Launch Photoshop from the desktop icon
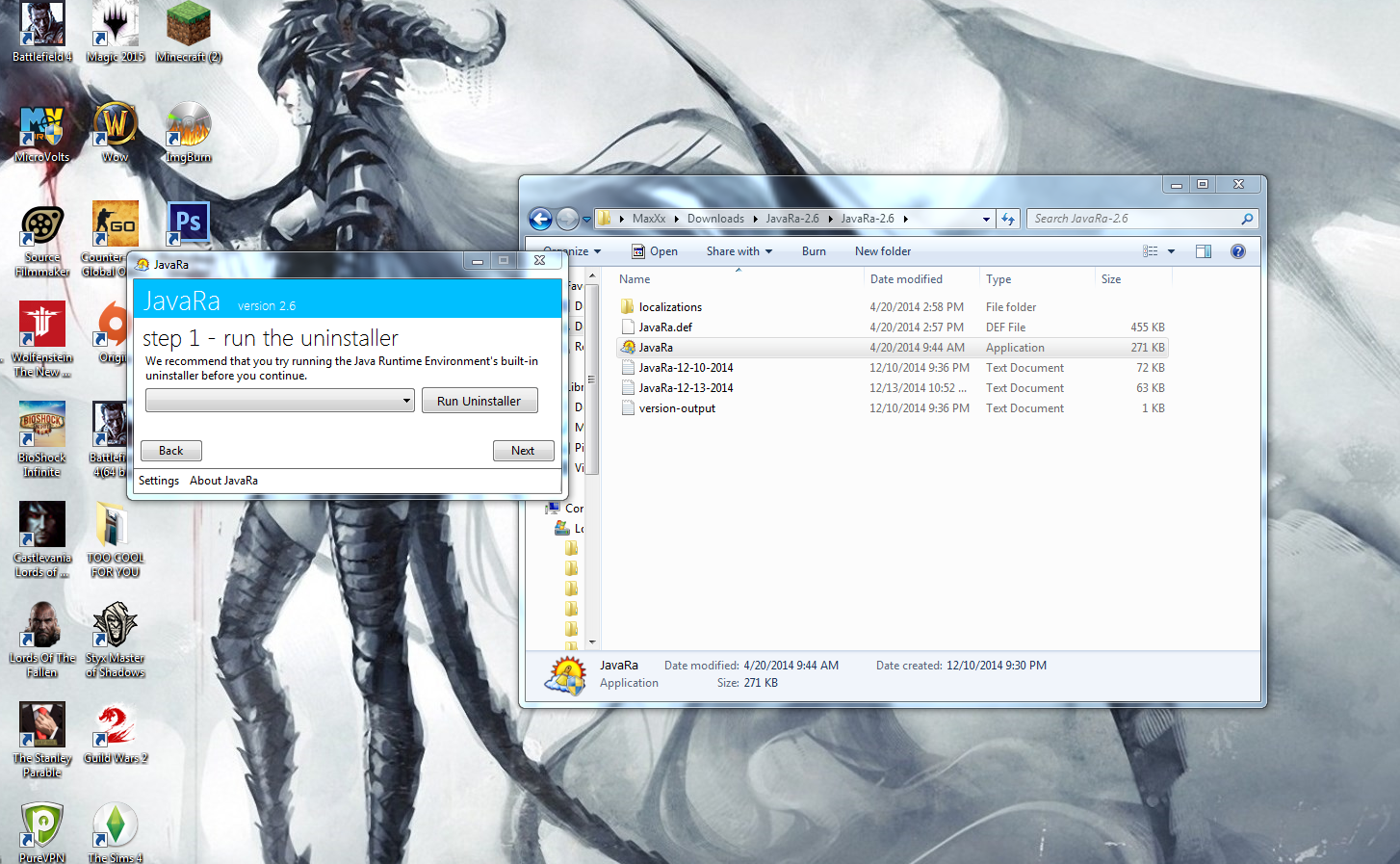The height and width of the screenshot is (864, 1400). 189,223
